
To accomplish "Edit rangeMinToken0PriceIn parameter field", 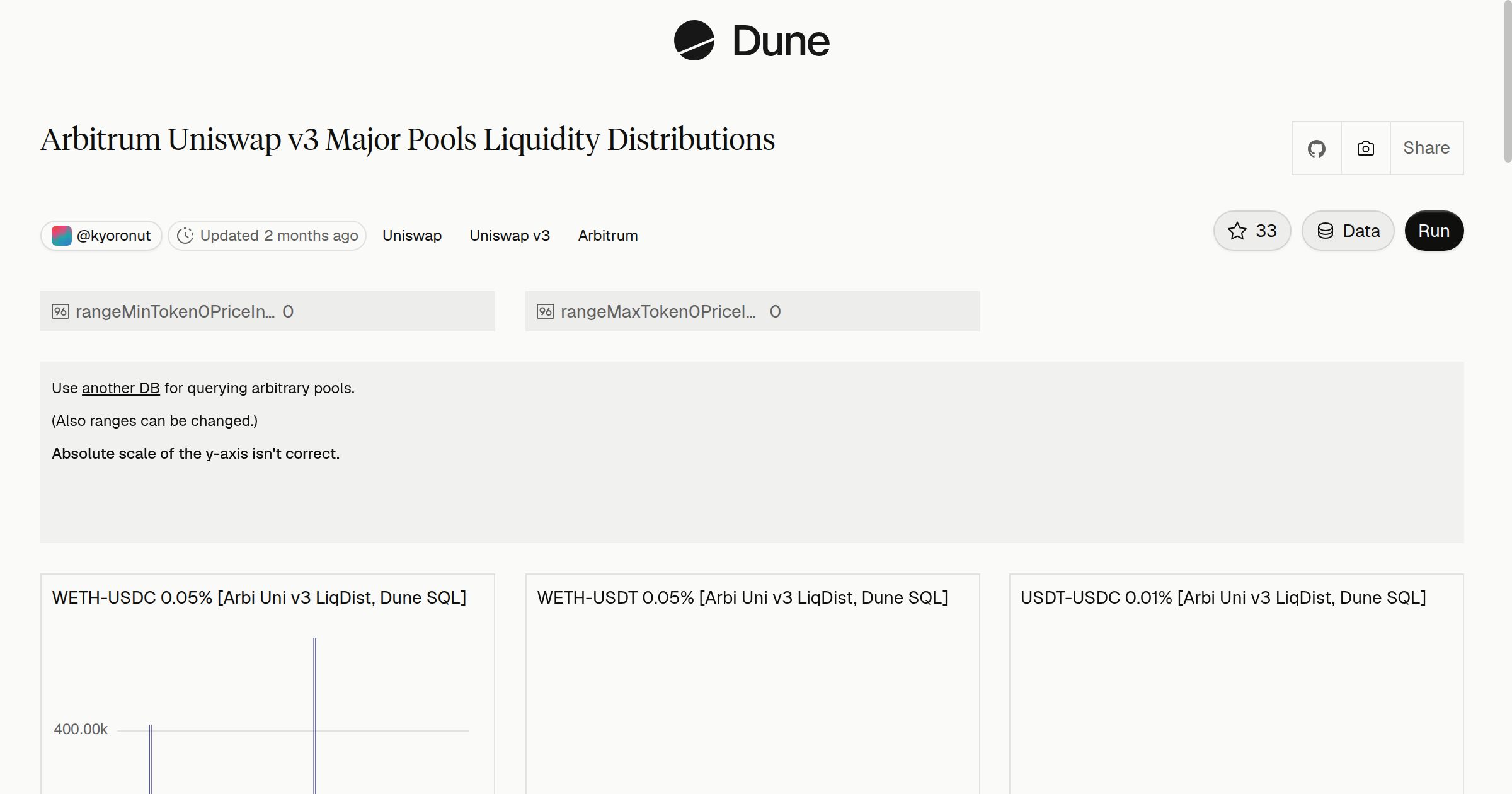I will [268, 311].
